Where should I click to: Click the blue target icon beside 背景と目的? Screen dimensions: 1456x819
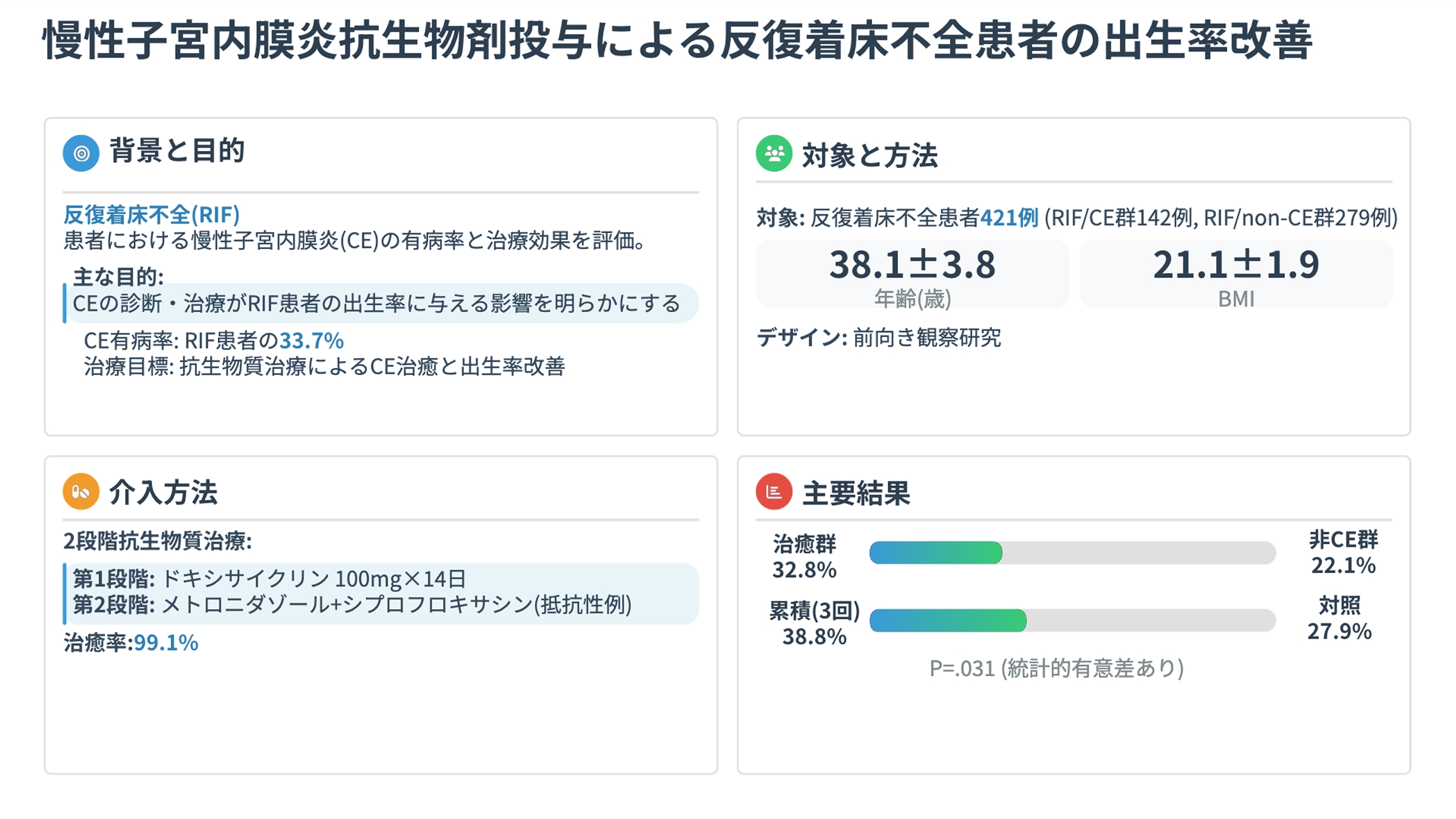81,153
